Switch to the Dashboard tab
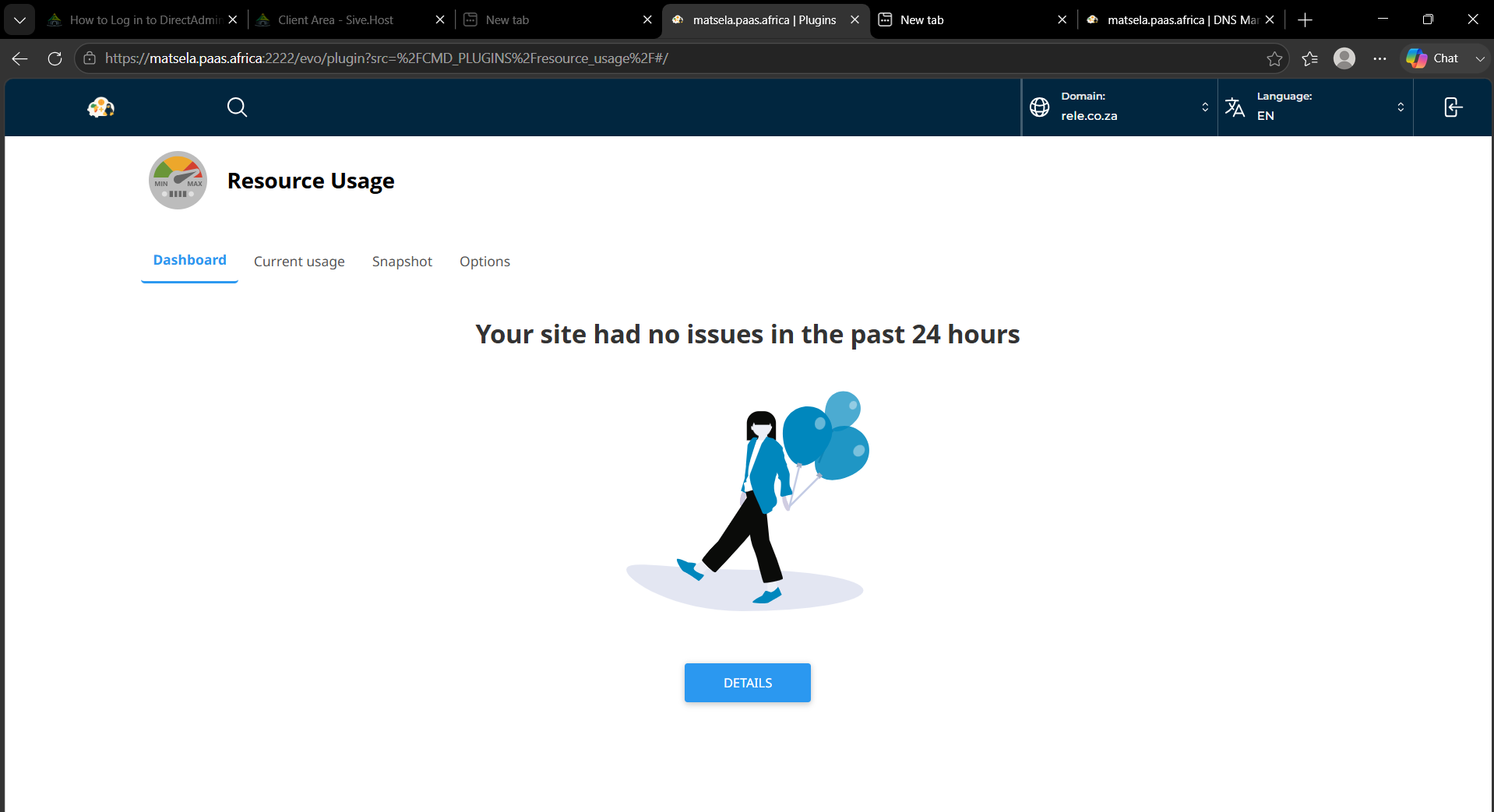Image resolution: width=1494 pixels, height=812 pixels. [x=189, y=260]
